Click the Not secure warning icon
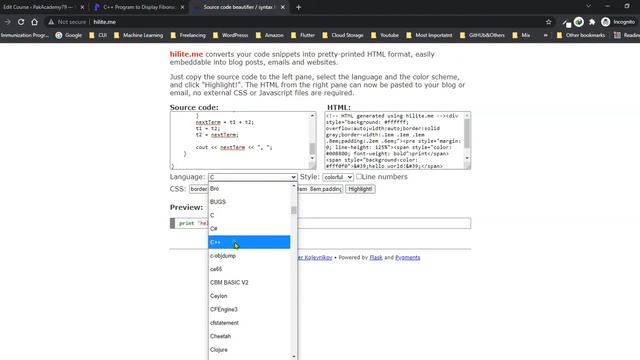Viewport: 640px width, 360px height. coord(51,22)
